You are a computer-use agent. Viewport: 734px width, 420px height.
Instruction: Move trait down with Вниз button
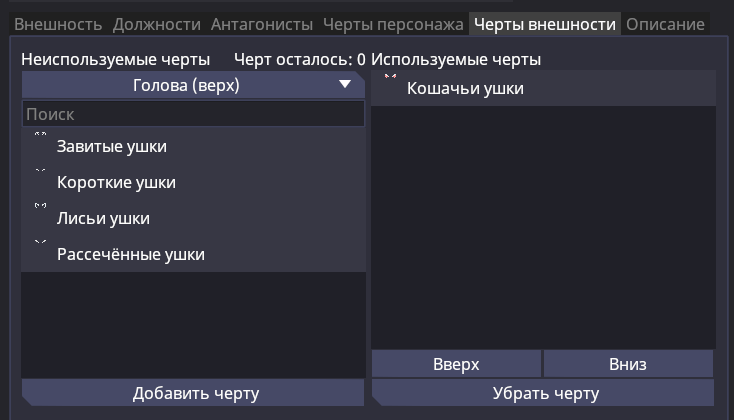coord(628,364)
